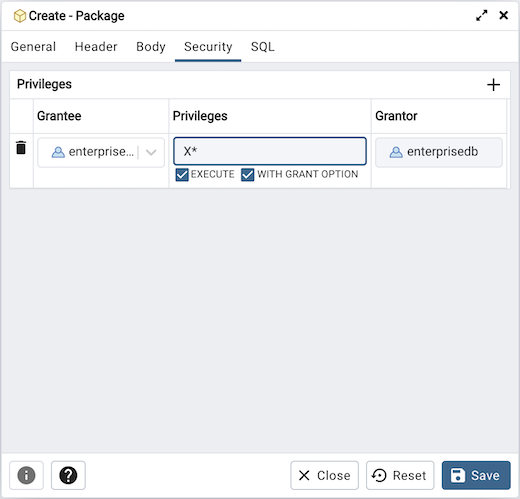Switch to the General tab
This screenshot has width=520, height=499.
click(x=33, y=47)
